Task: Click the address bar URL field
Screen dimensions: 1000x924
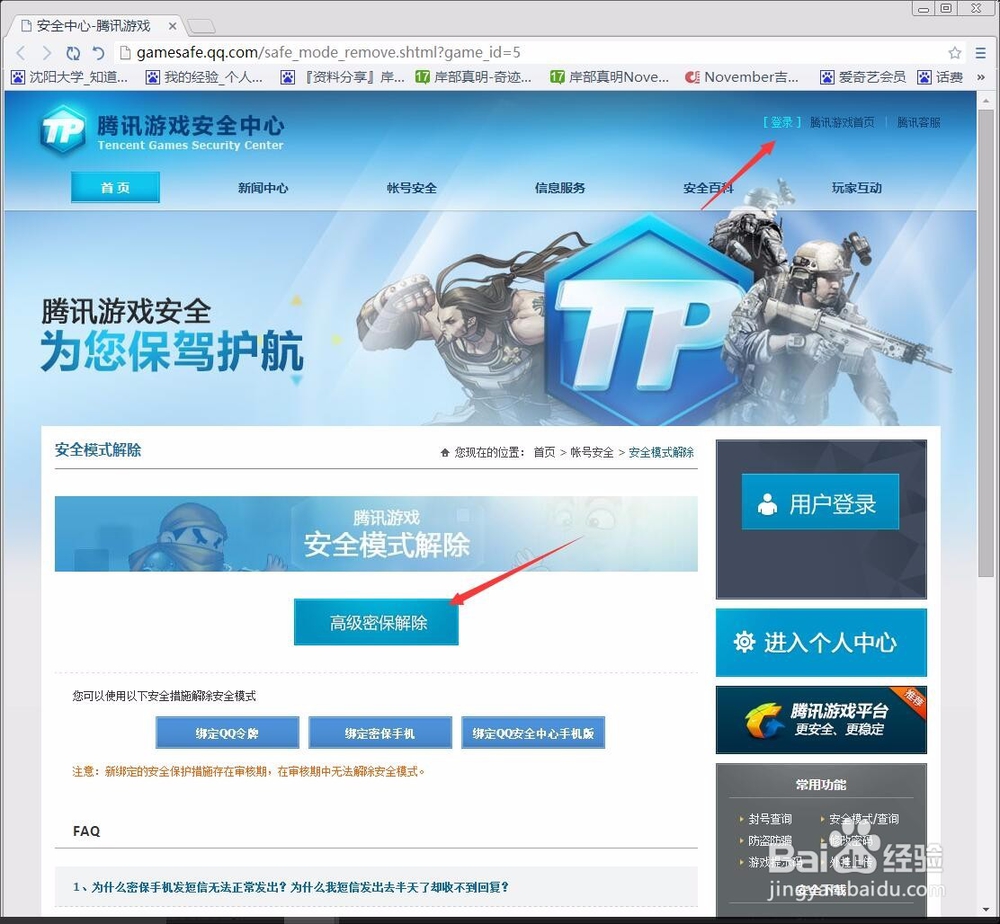Action: point(529,52)
